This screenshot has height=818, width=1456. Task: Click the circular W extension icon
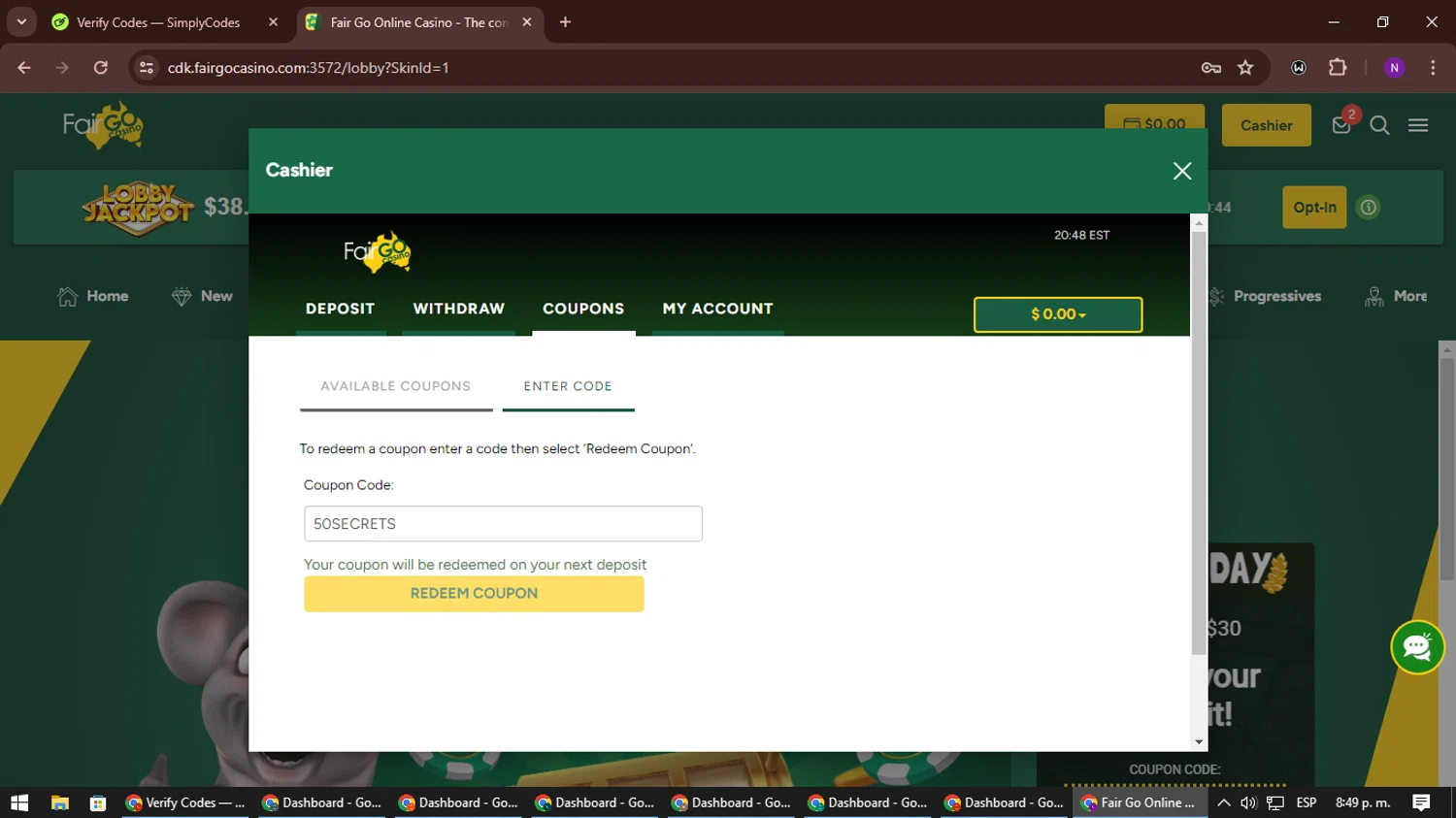pyautogui.click(x=1299, y=68)
